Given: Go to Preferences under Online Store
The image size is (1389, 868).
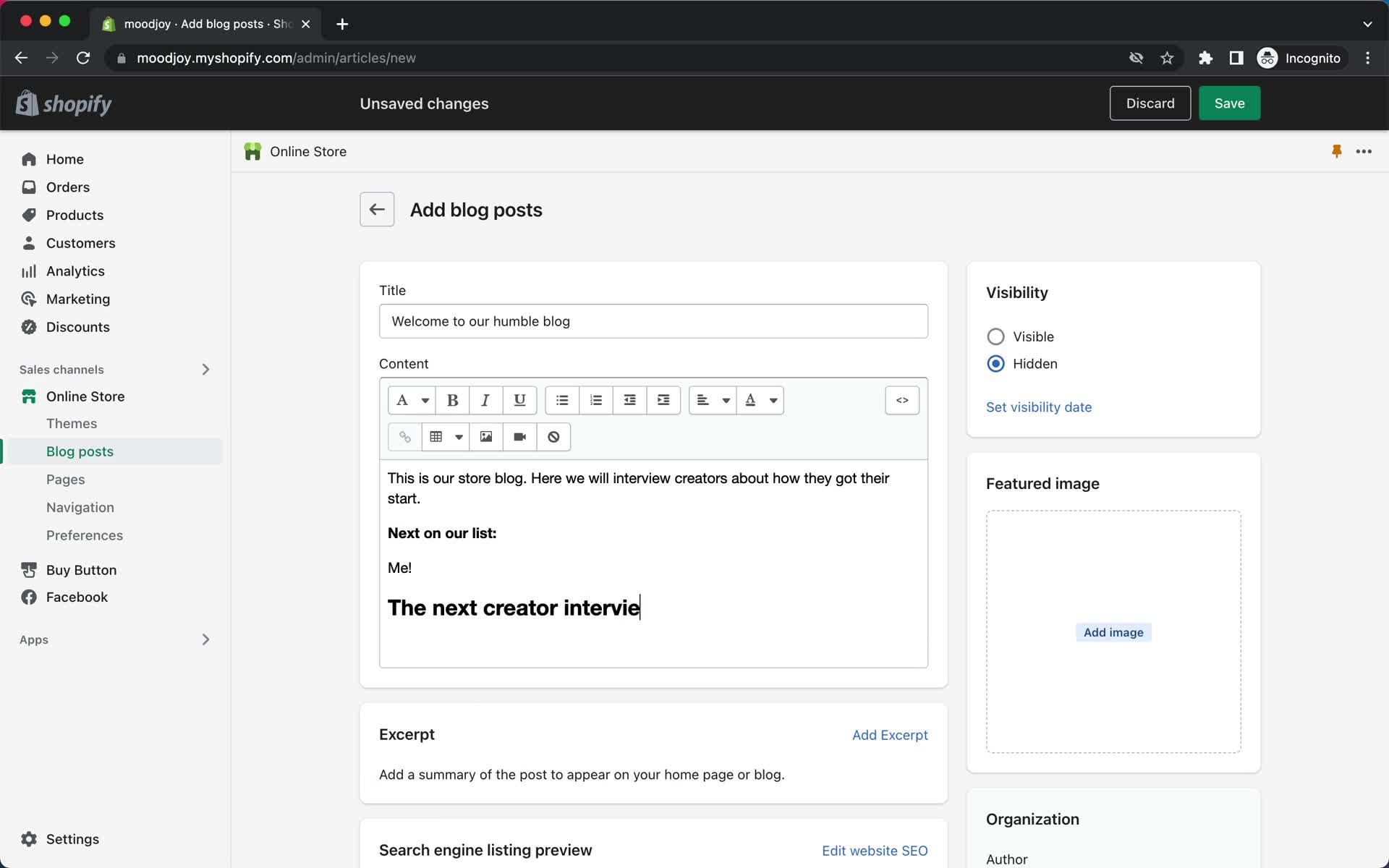Looking at the screenshot, I should click(84, 535).
